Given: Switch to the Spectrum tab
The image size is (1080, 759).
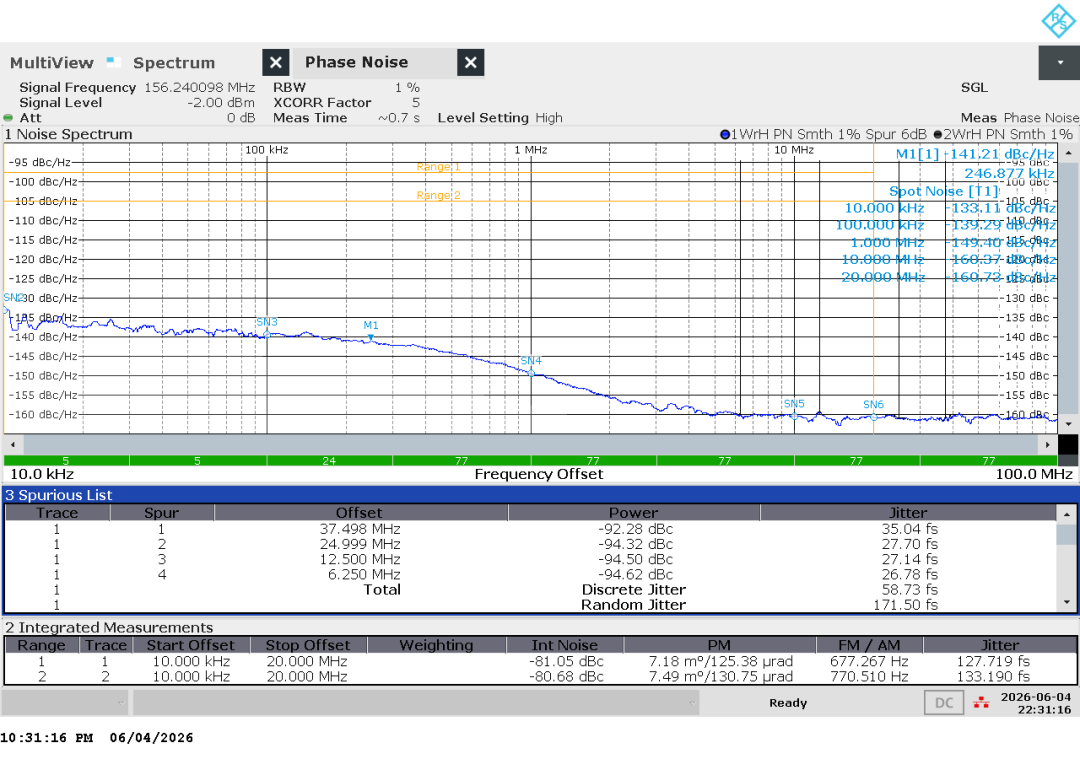Looking at the screenshot, I should [x=174, y=63].
